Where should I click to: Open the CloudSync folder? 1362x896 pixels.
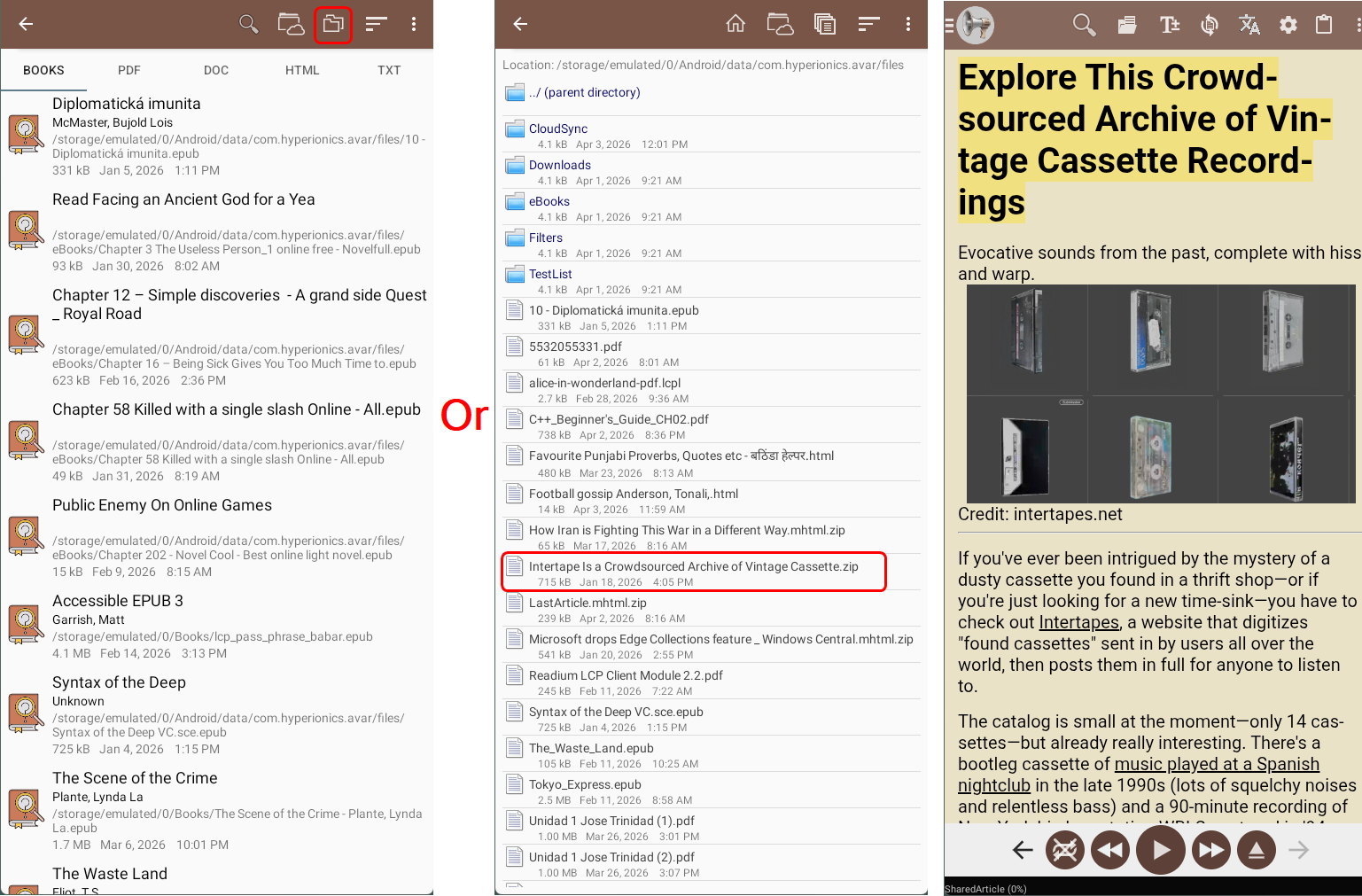tap(558, 129)
